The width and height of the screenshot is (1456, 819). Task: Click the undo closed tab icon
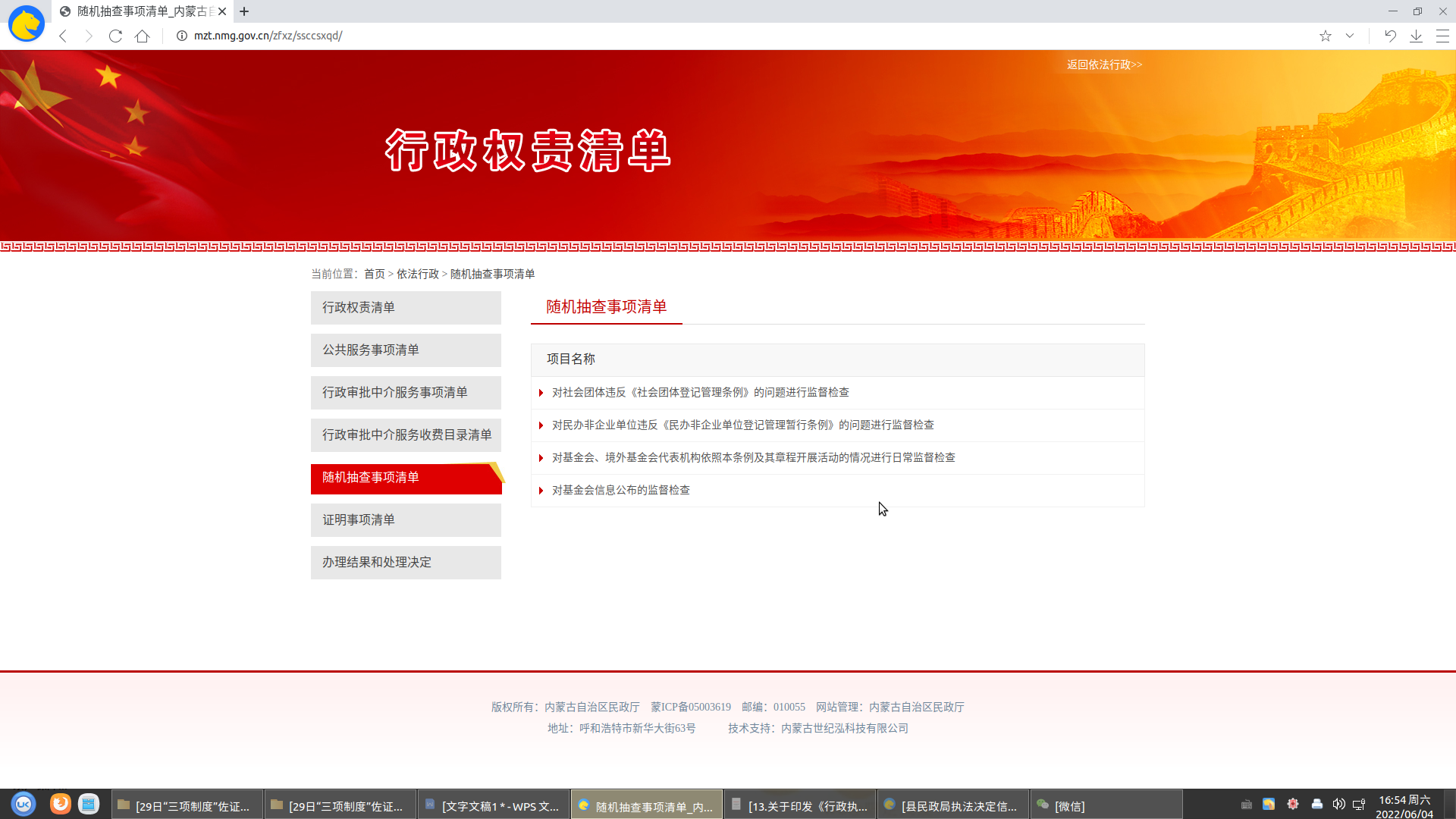pyautogui.click(x=1390, y=36)
